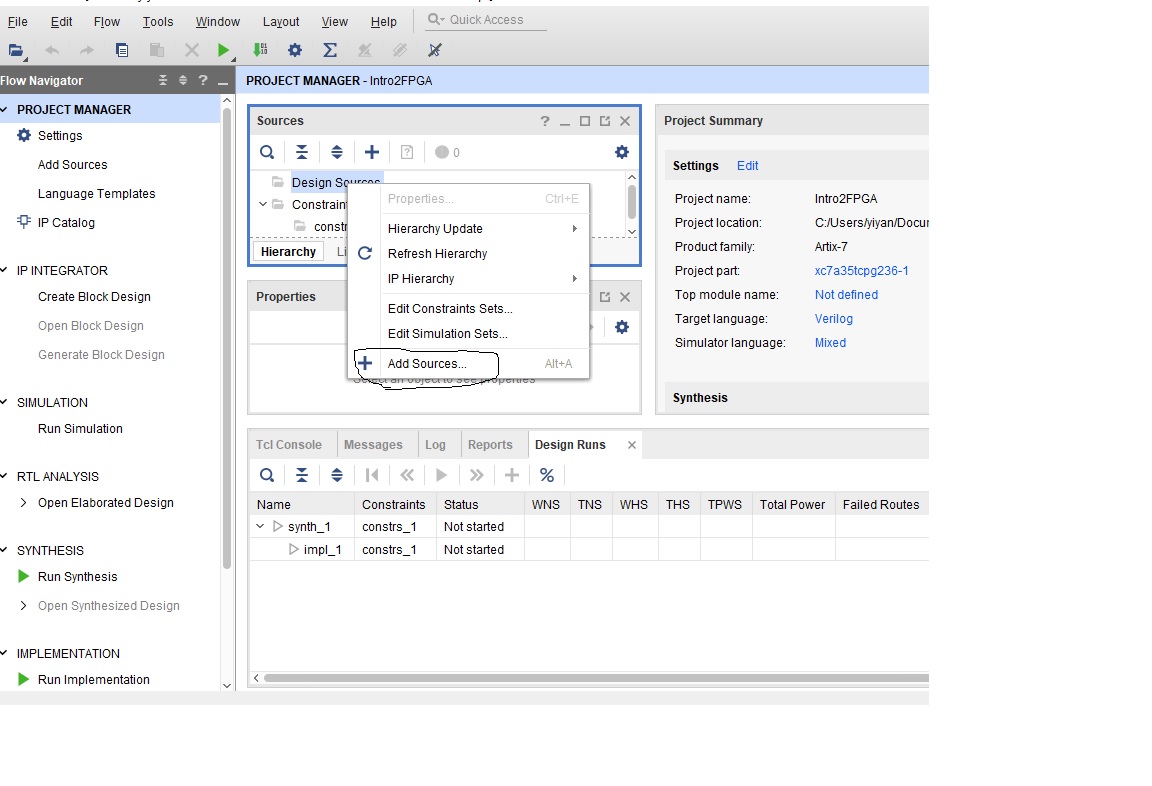Click the percent icon in the Design Runs toolbar
This screenshot has width=1152, height=786.
point(546,475)
